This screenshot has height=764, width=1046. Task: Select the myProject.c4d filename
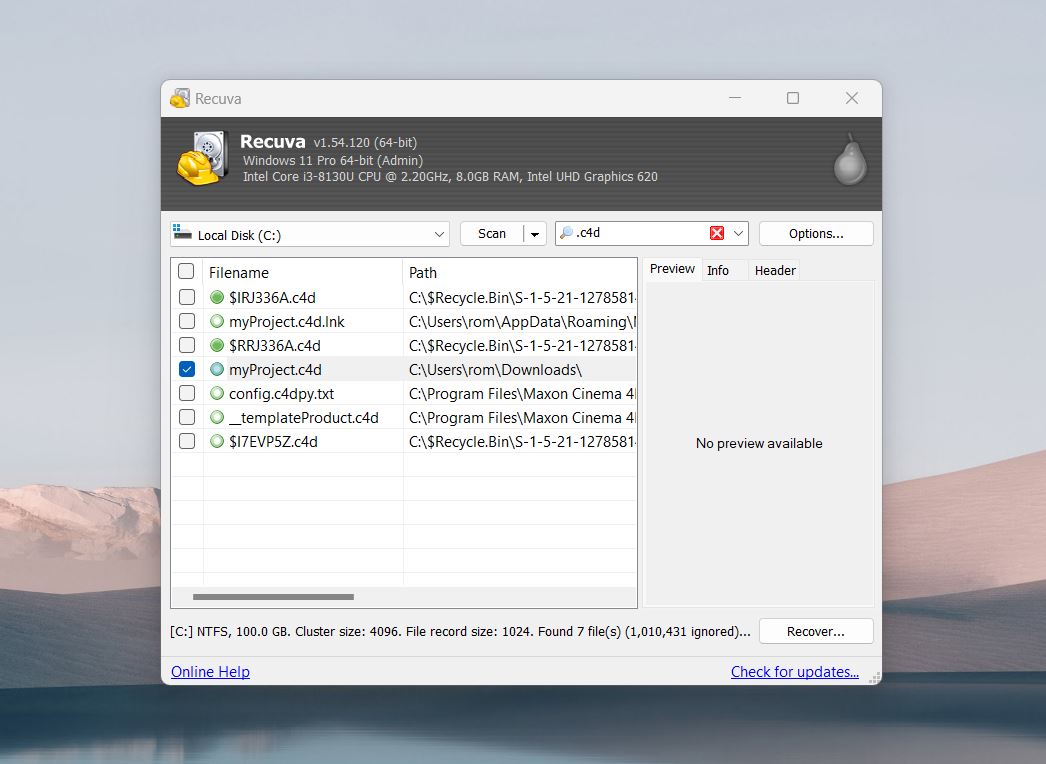pyautogui.click(x=275, y=370)
